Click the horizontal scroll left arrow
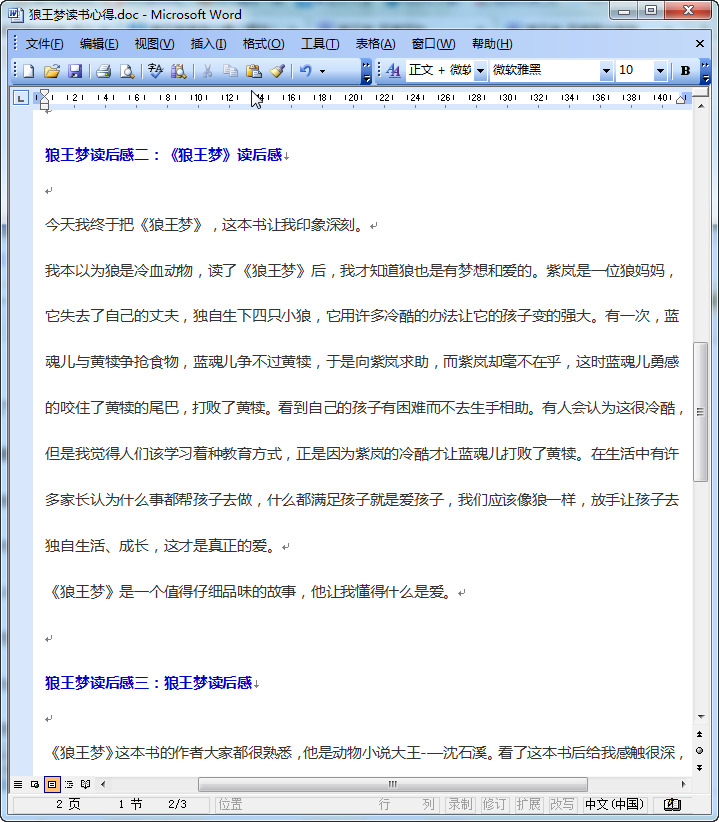The image size is (719, 822). point(103,784)
